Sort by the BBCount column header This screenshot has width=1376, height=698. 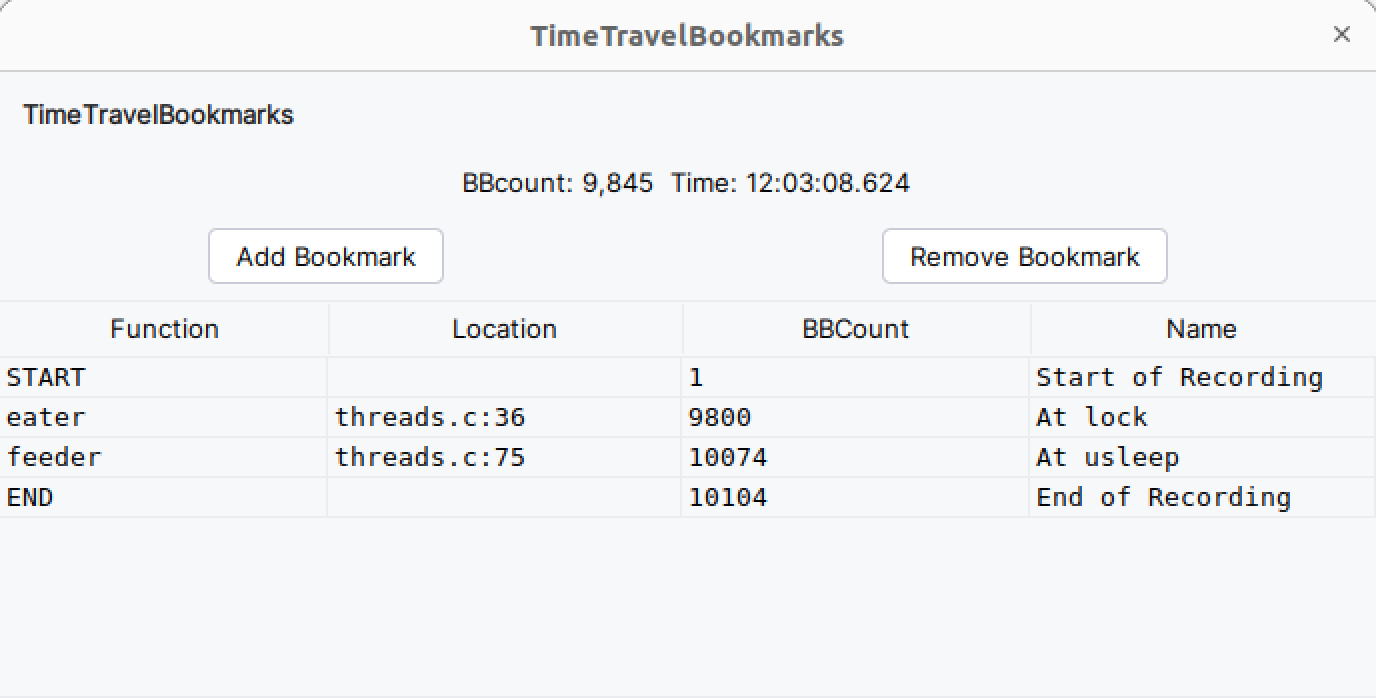(856, 329)
